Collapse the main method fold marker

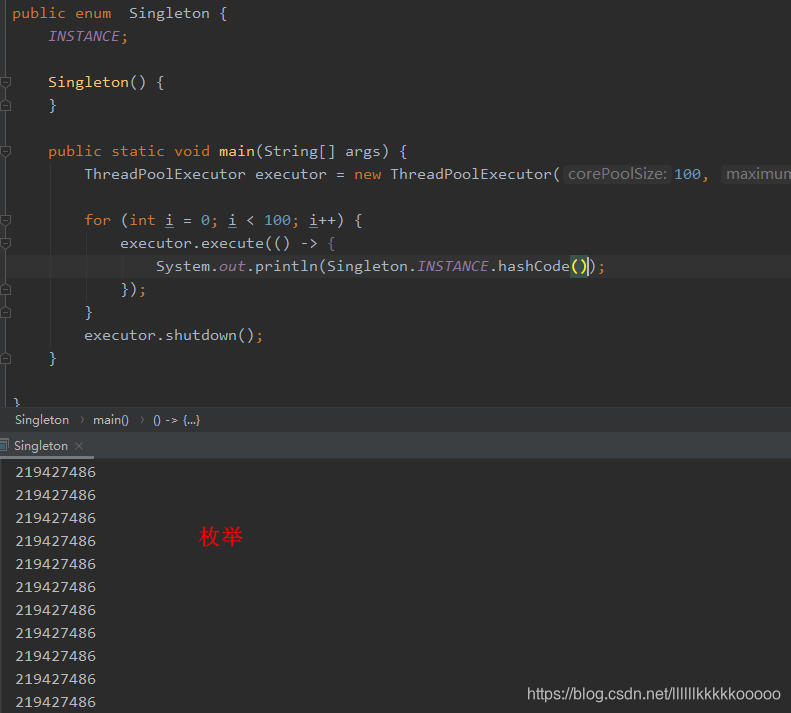[6, 151]
